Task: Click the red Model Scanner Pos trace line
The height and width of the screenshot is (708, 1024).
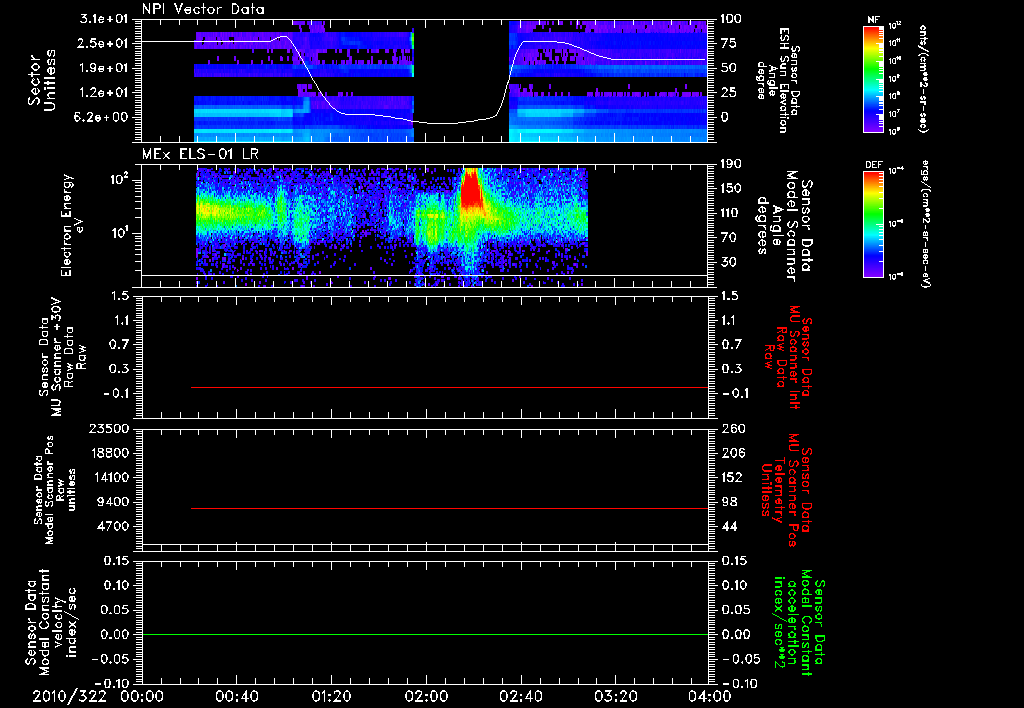Action: click(449, 508)
